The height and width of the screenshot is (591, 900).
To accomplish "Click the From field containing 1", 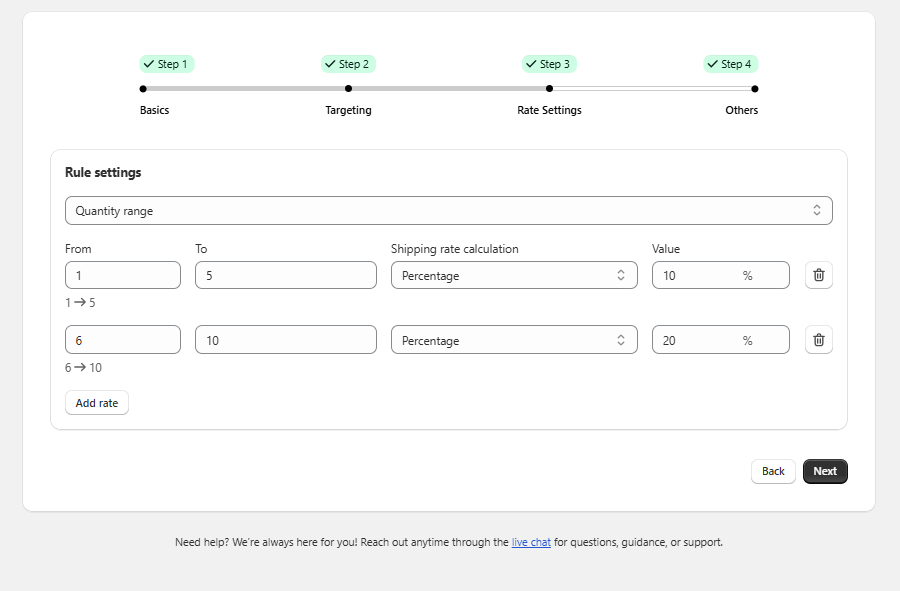I will [x=122, y=275].
